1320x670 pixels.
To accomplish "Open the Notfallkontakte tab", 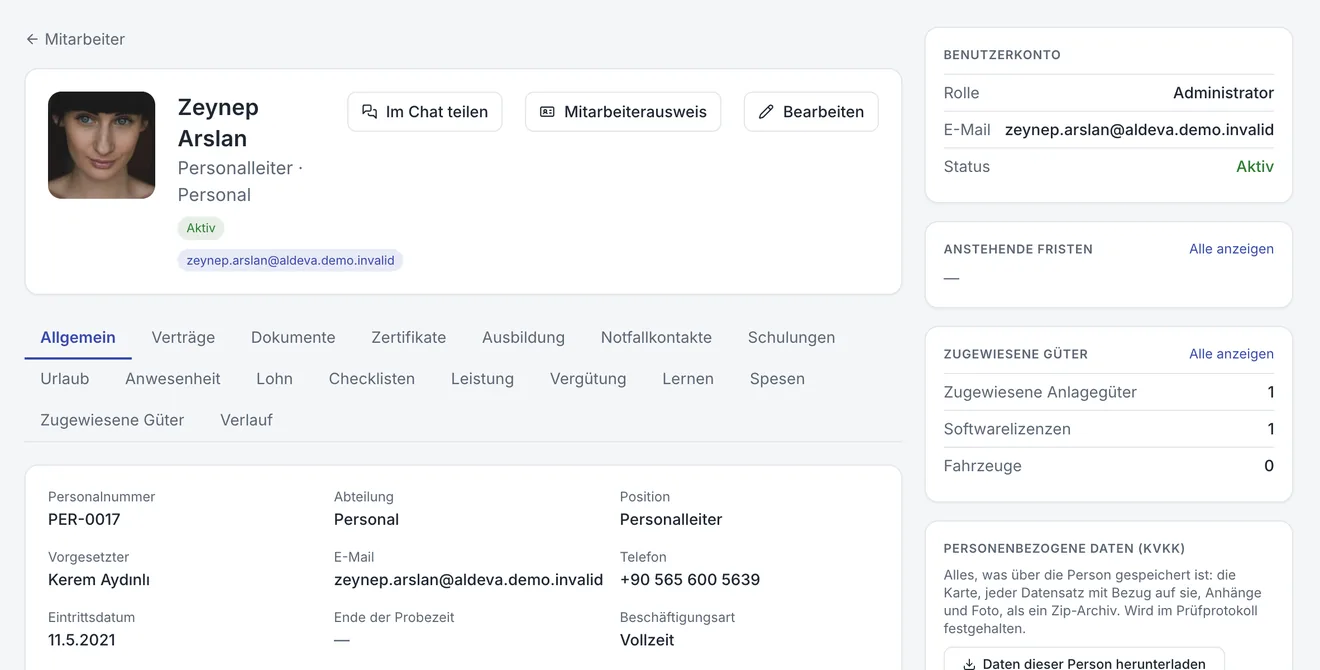I will click(656, 338).
